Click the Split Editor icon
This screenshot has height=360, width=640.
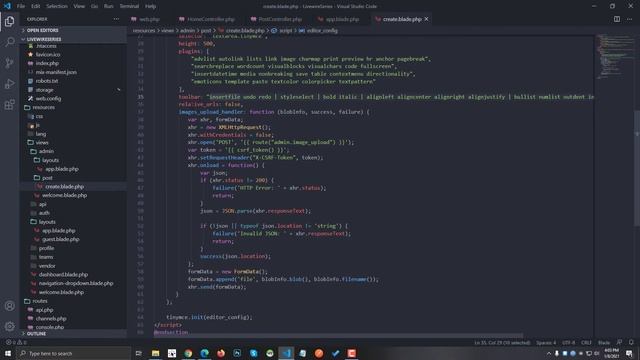tap(617, 19)
